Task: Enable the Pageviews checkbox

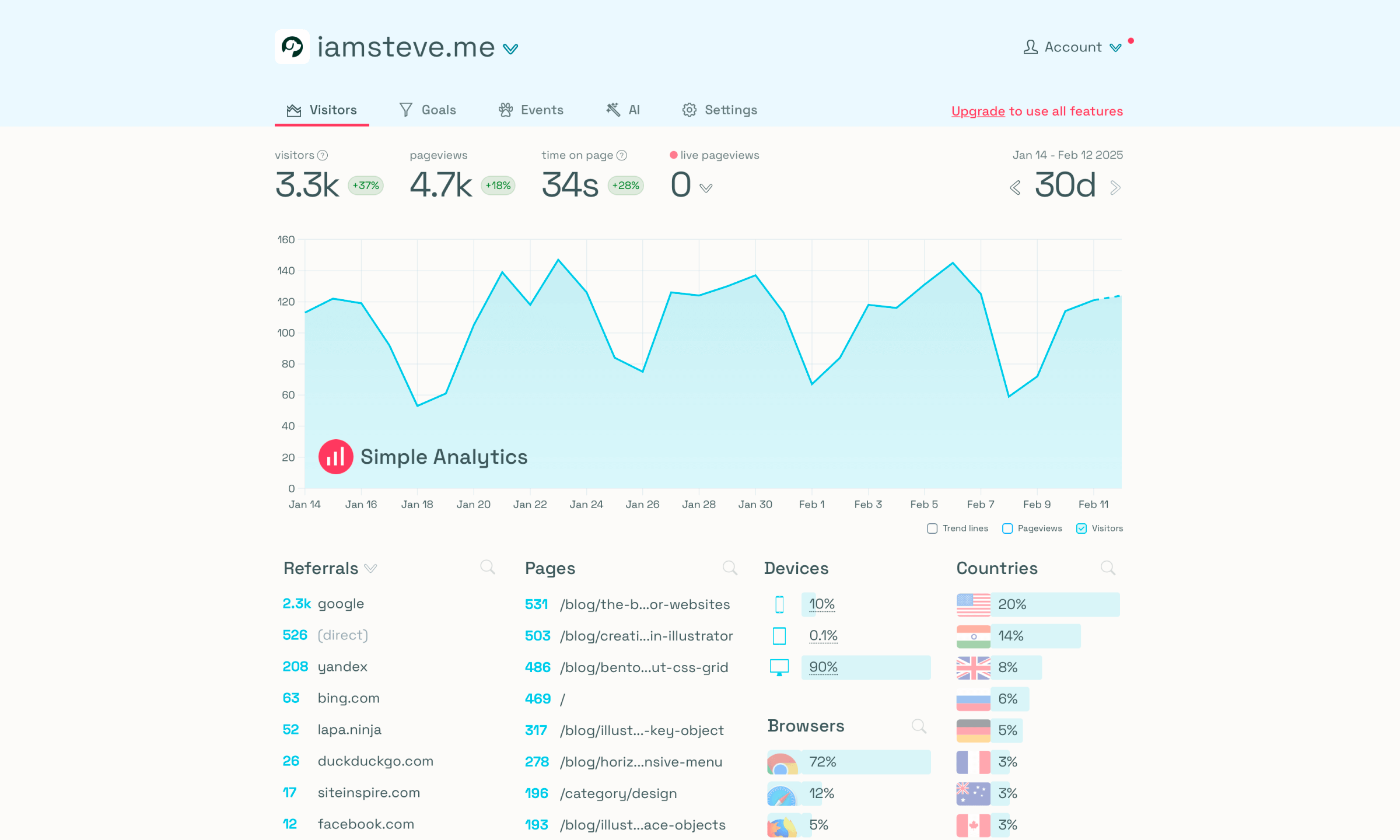Action: coord(1007,528)
